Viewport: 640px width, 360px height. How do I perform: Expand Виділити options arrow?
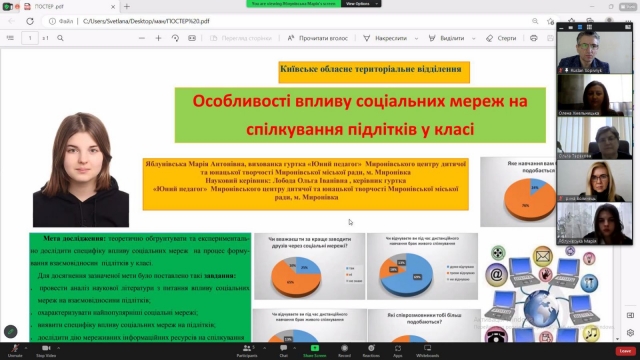(473, 38)
